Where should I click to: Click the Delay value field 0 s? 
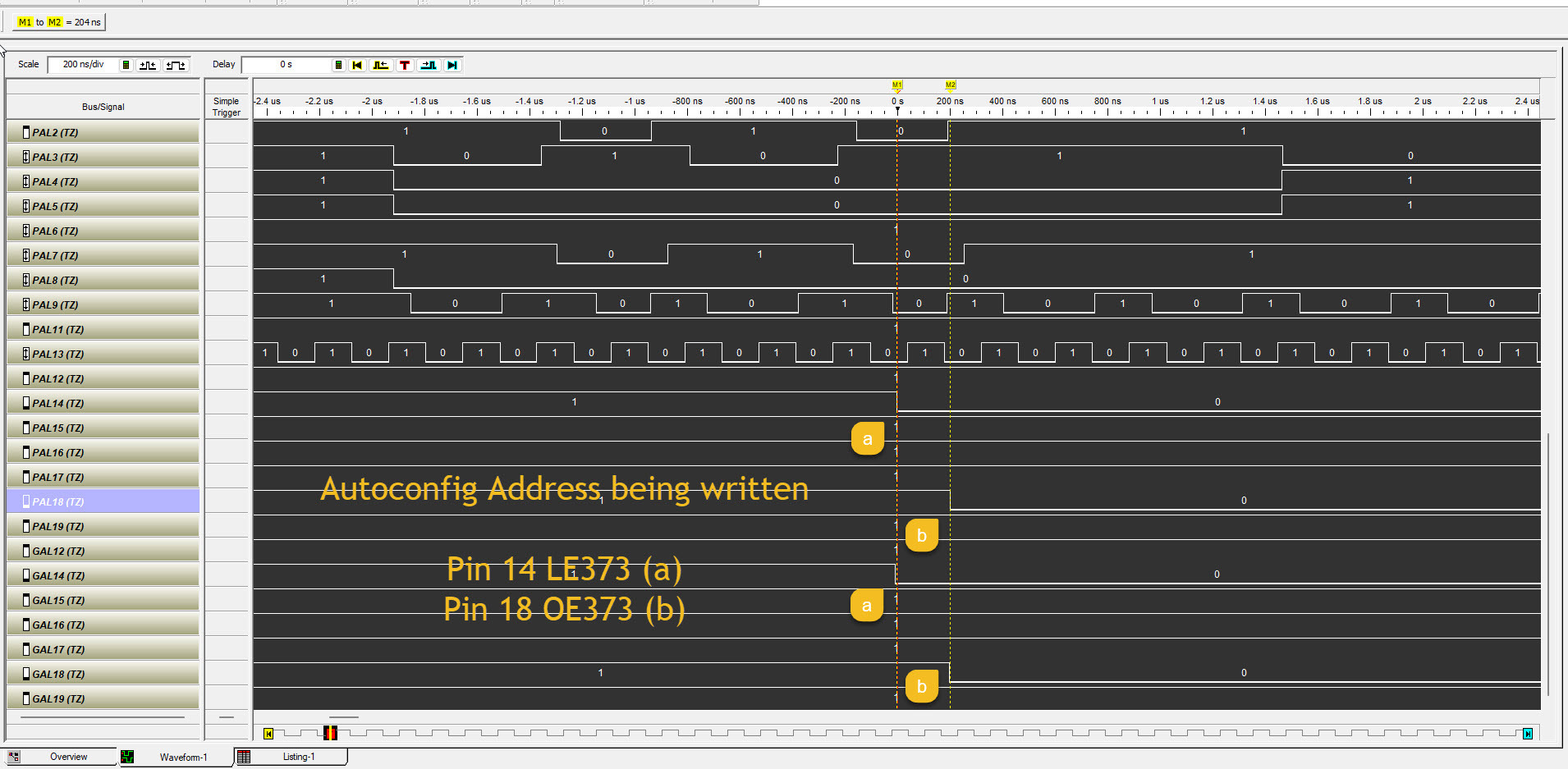click(286, 64)
